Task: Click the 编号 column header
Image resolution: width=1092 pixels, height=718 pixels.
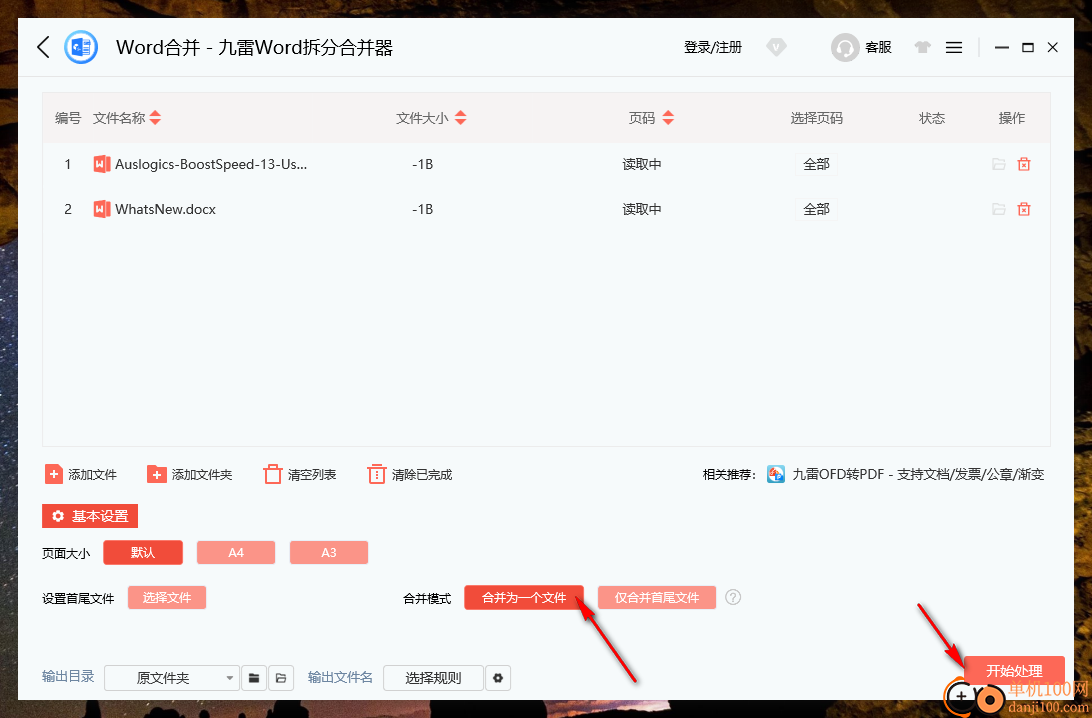Action: click(x=68, y=118)
